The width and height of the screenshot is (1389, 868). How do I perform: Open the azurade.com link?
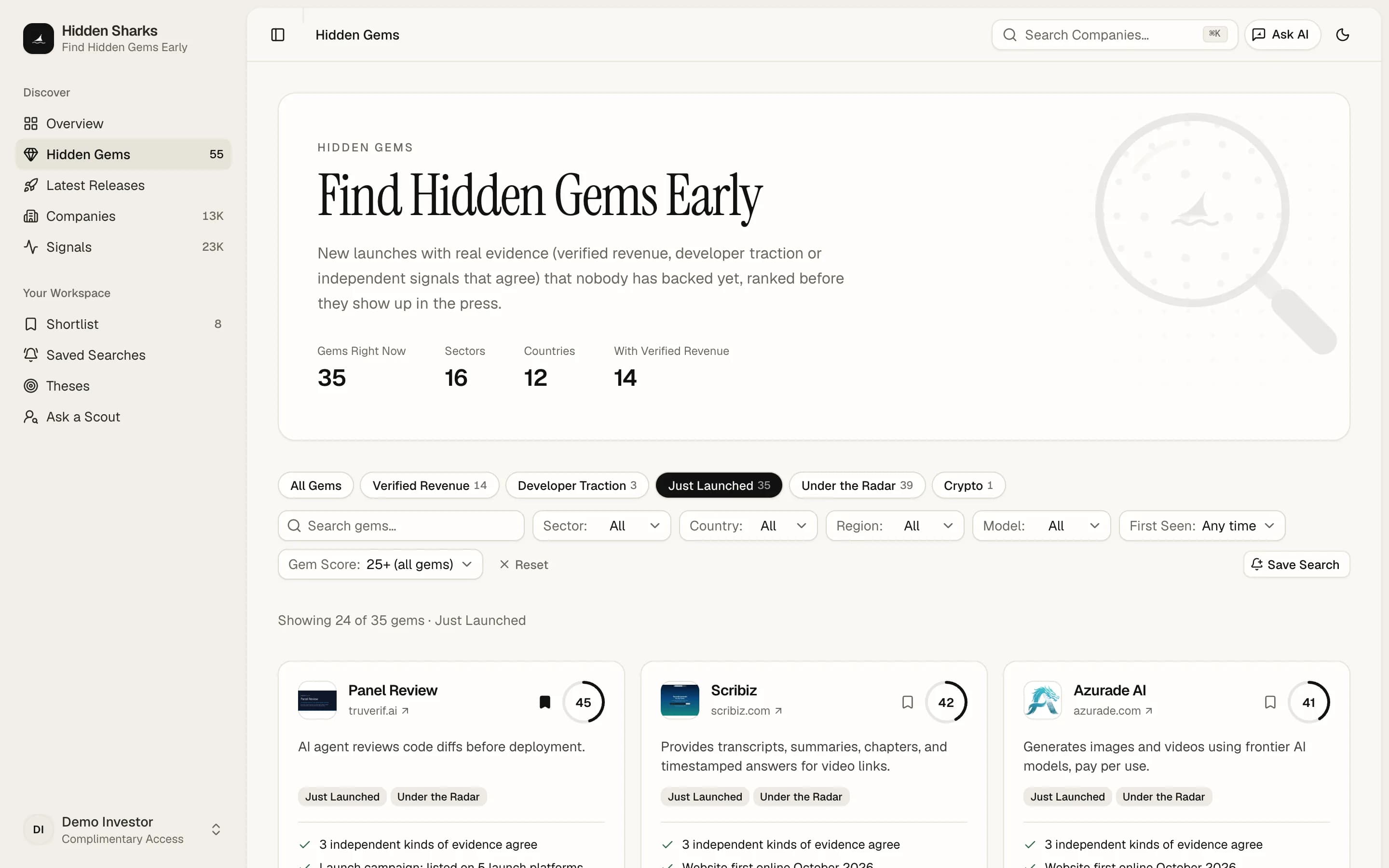click(1113, 711)
